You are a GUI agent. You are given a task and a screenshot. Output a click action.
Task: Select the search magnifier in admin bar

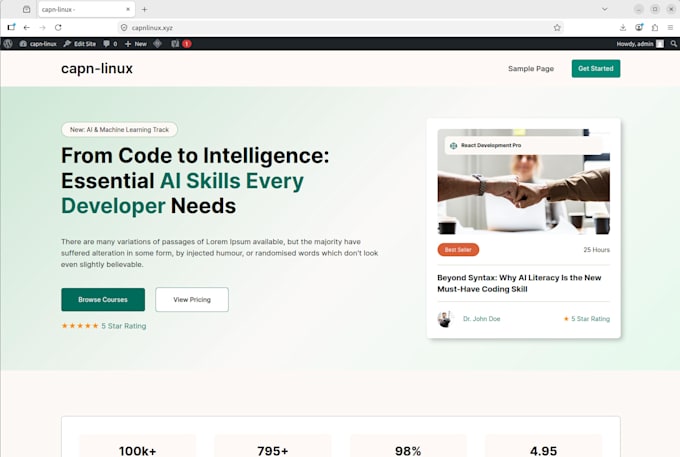point(673,44)
